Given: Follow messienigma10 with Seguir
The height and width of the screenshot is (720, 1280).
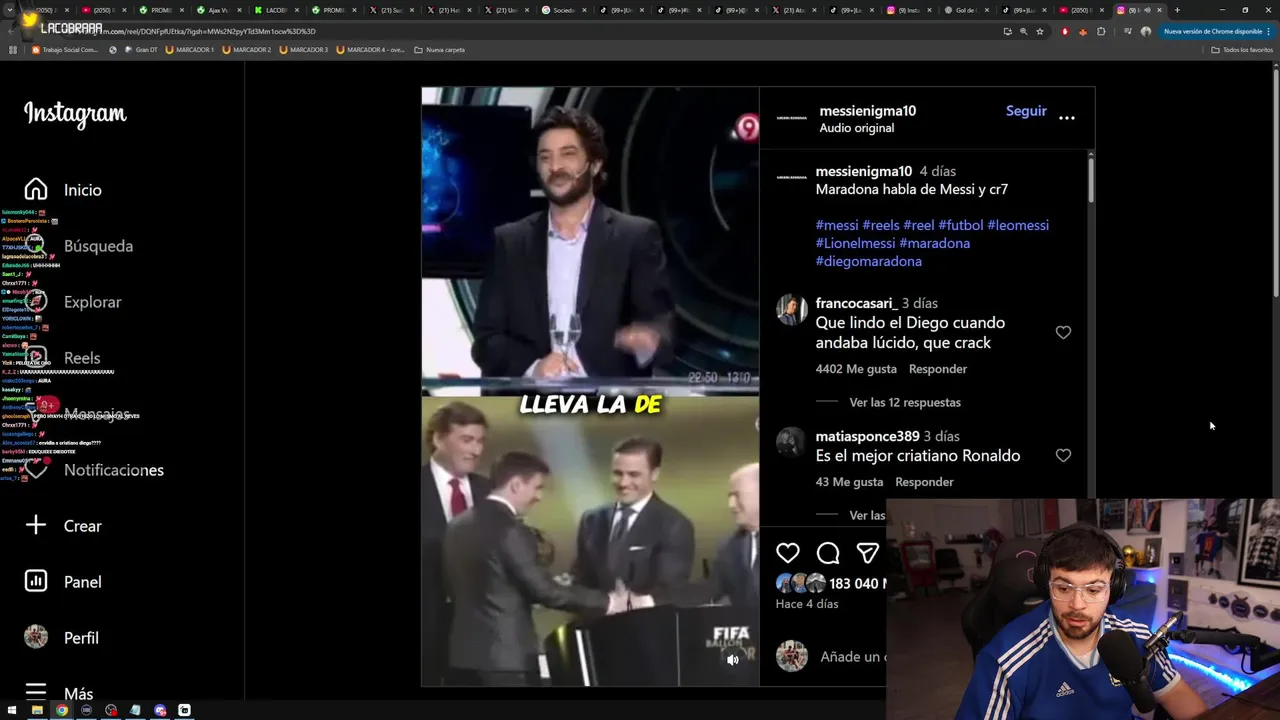Looking at the screenshot, I should 1026,111.
